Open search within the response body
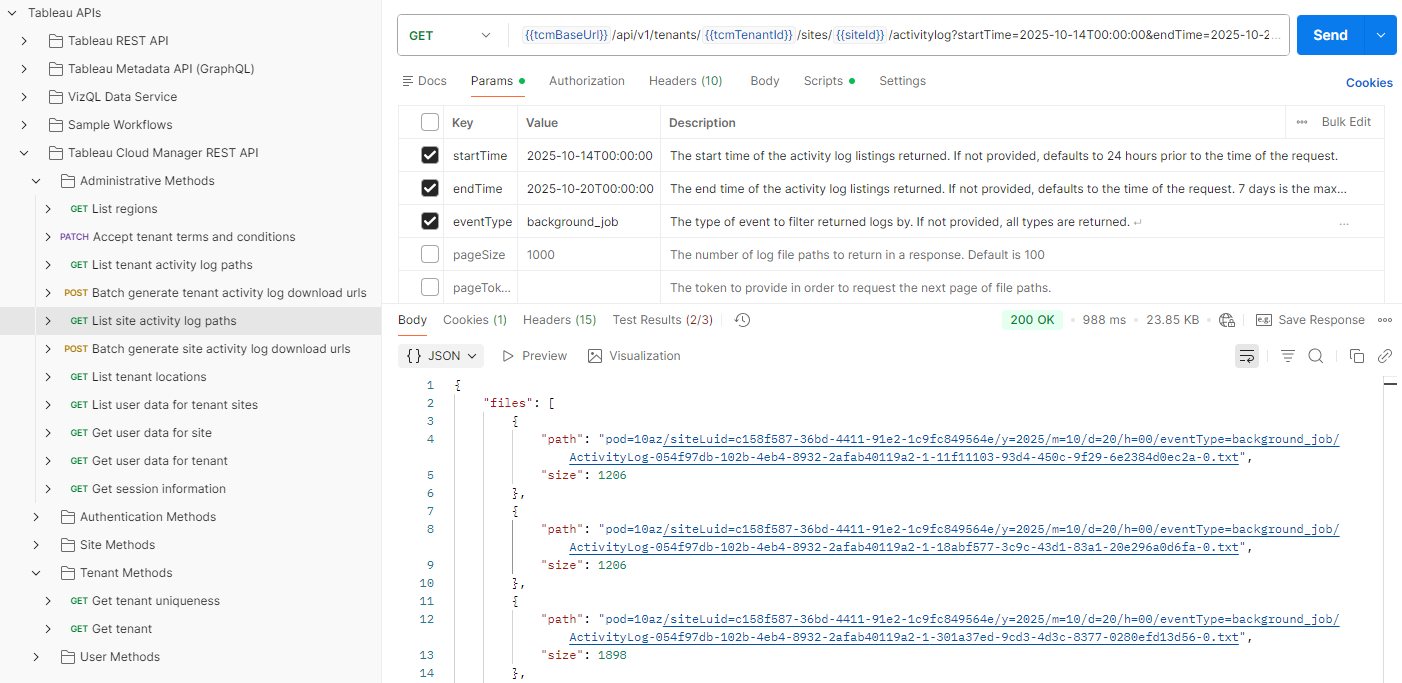 point(1315,355)
